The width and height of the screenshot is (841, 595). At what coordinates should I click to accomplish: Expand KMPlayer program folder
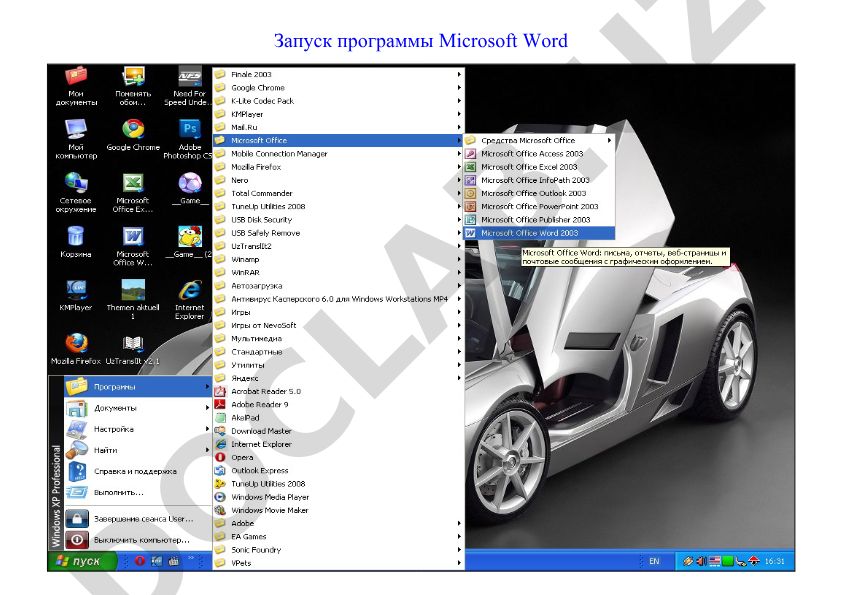pyautogui.click(x=338, y=114)
